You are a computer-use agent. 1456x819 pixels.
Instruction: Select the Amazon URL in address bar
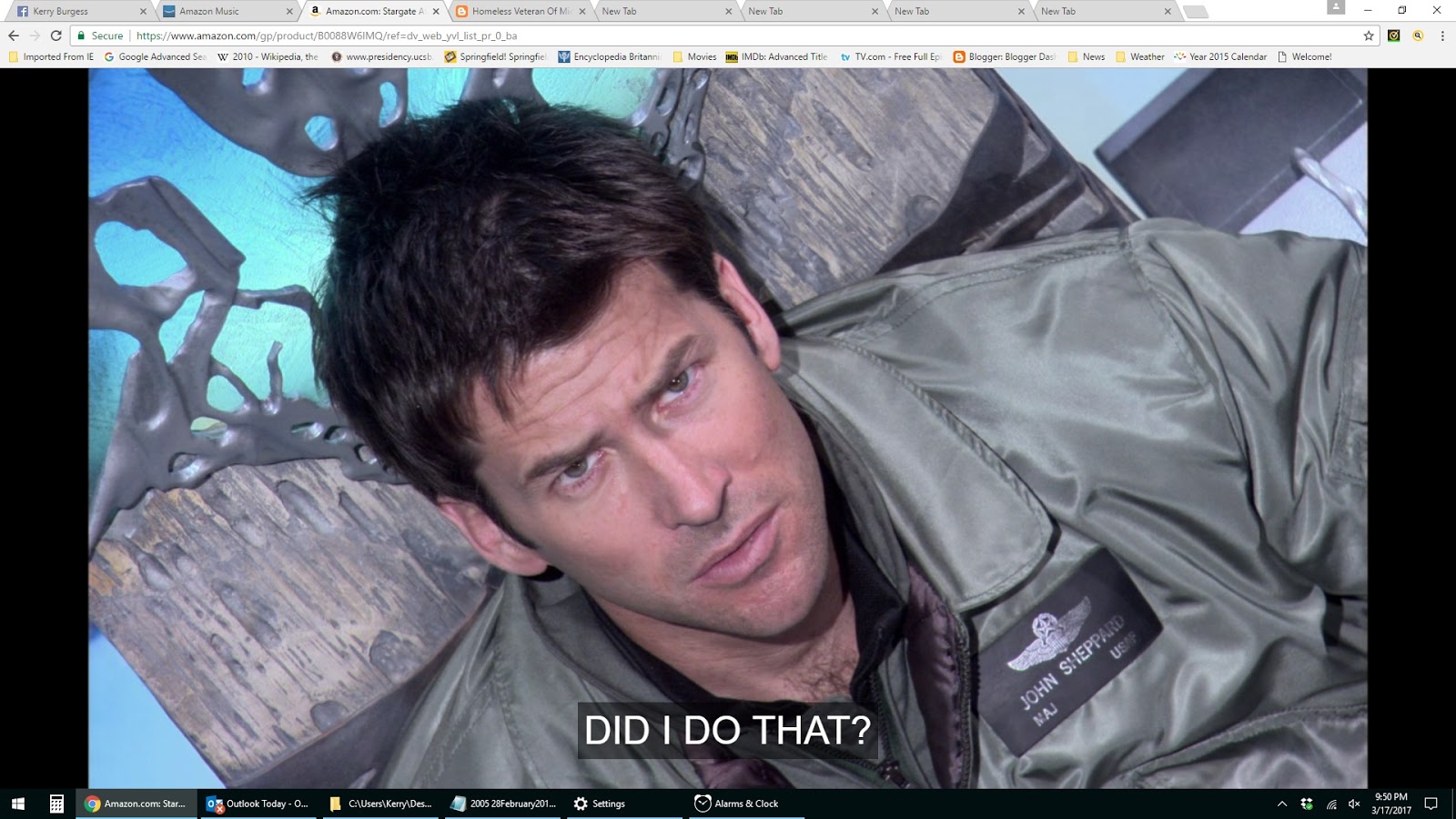[327, 35]
